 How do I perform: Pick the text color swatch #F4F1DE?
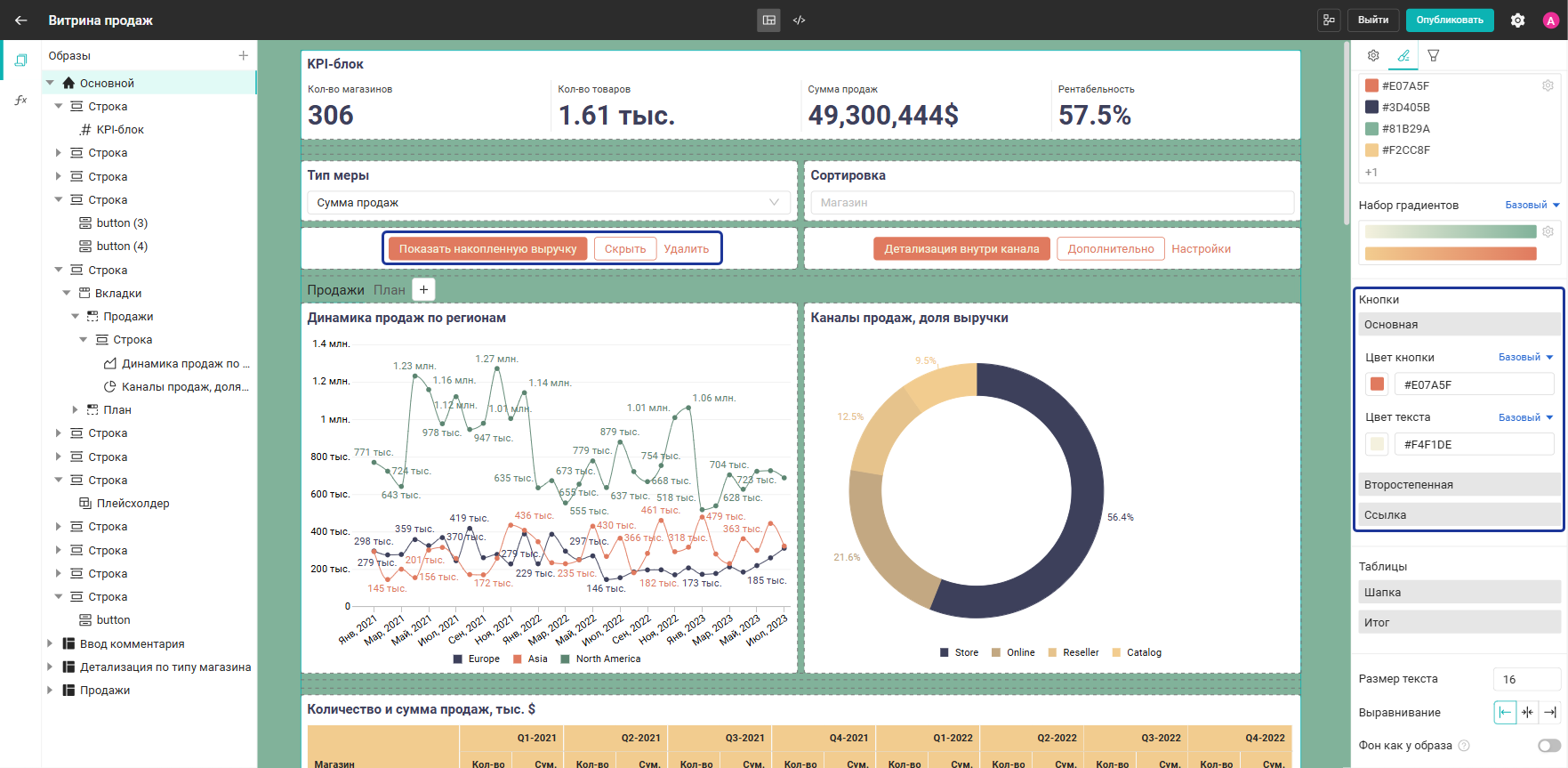tap(1377, 444)
